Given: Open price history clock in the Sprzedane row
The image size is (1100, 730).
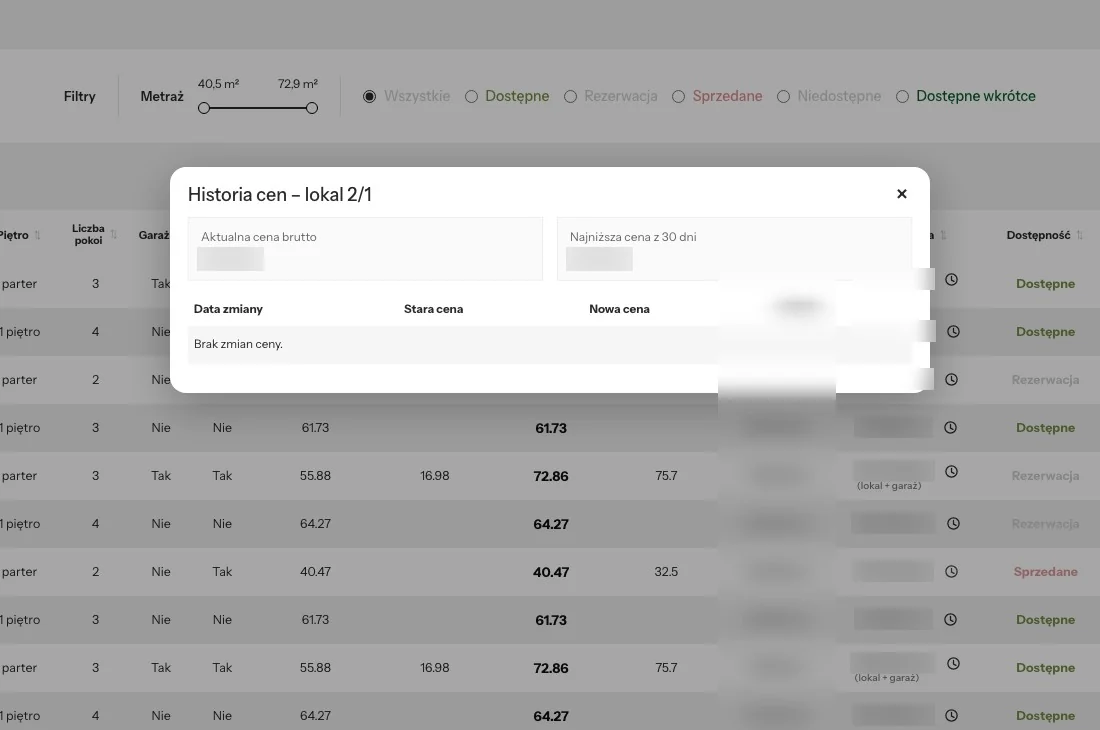Looking at the screenshot, I should coord(951,572).
